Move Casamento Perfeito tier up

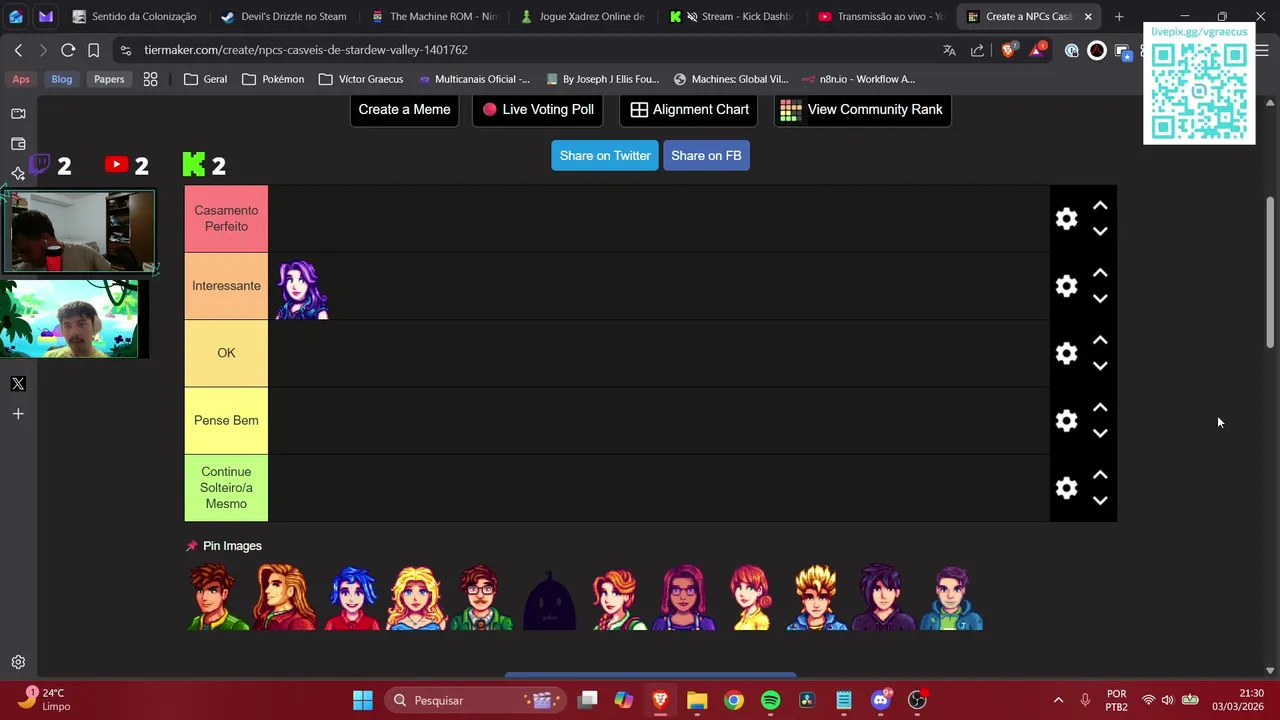pos(1100,206)
